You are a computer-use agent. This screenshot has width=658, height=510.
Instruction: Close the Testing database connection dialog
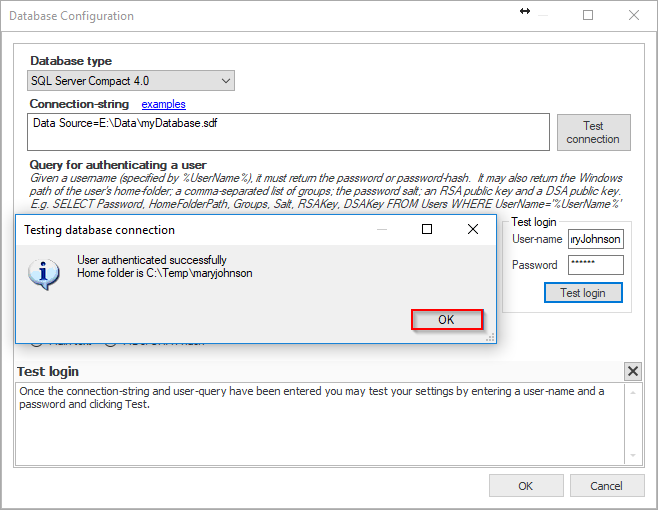473,230
